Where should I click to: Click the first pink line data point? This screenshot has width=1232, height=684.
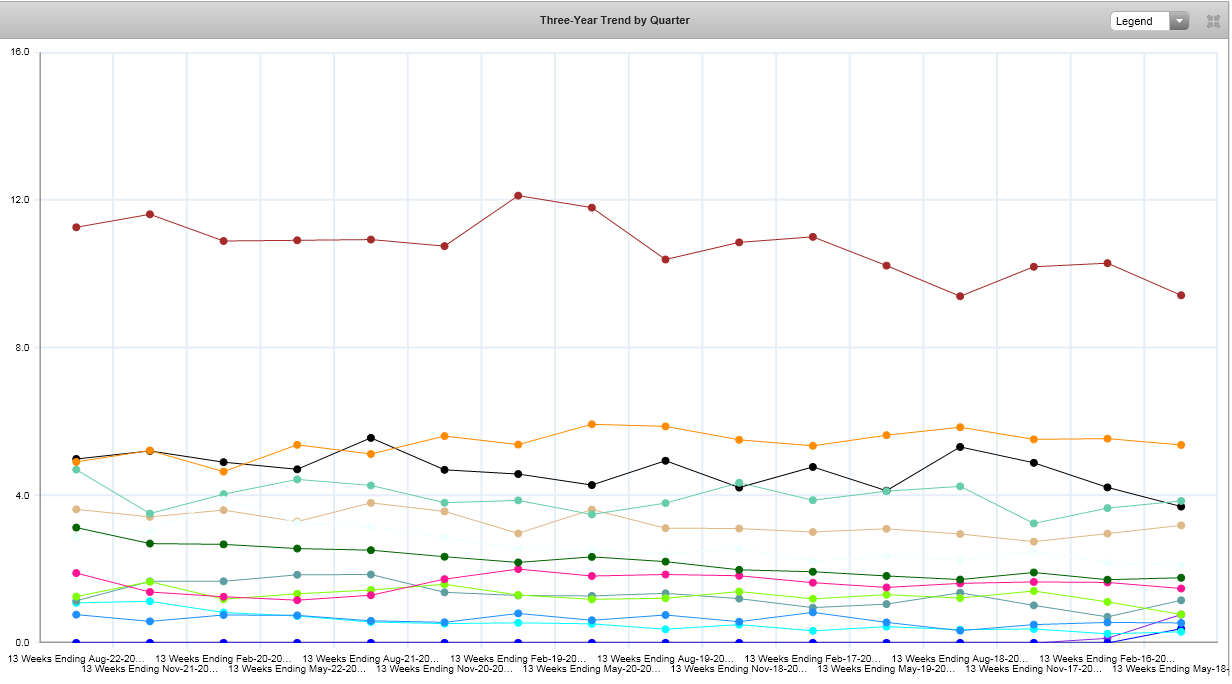click(x=76, y=573)
